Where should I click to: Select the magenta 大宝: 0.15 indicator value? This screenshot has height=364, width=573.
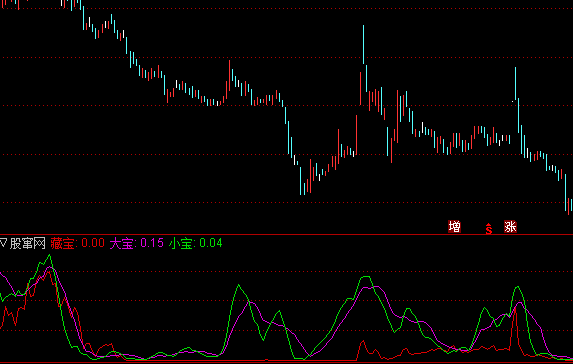(x=137, y=243)
